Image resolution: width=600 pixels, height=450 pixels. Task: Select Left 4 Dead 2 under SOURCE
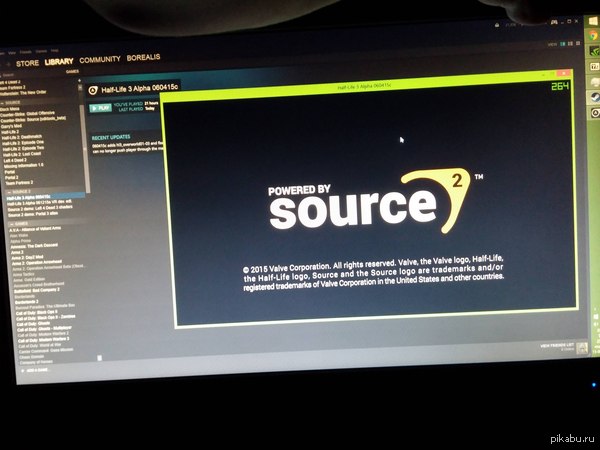(15, 160)
